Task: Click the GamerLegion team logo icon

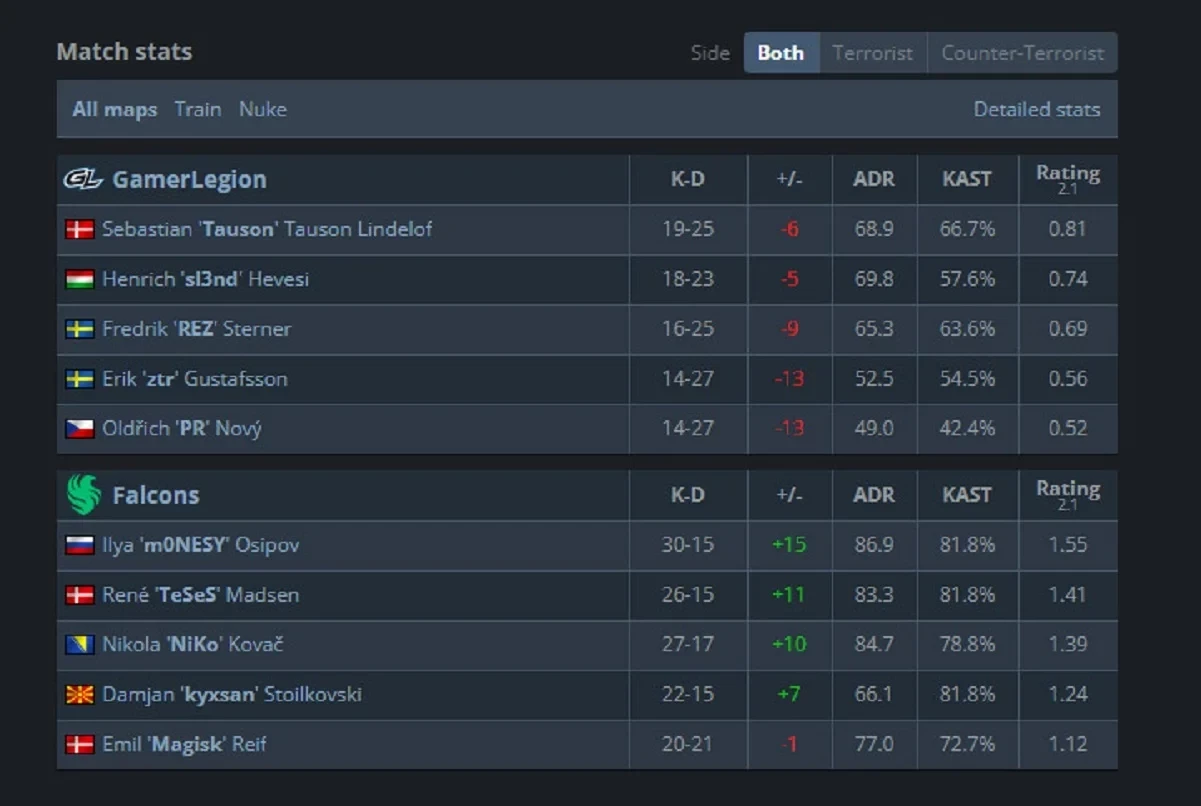Action: coord(84,180)
